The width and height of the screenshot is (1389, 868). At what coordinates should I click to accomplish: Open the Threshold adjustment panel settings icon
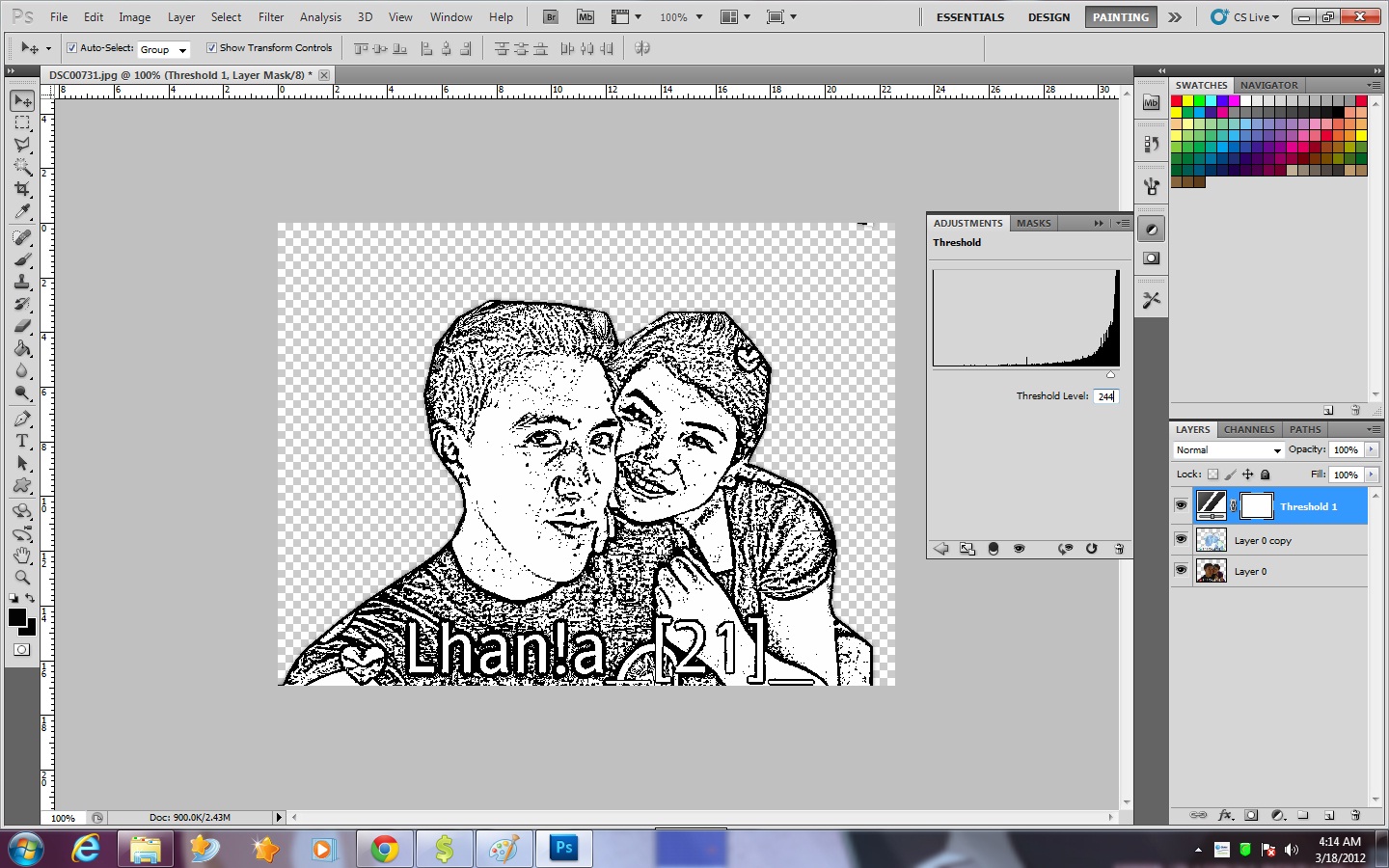[1122, 223]
